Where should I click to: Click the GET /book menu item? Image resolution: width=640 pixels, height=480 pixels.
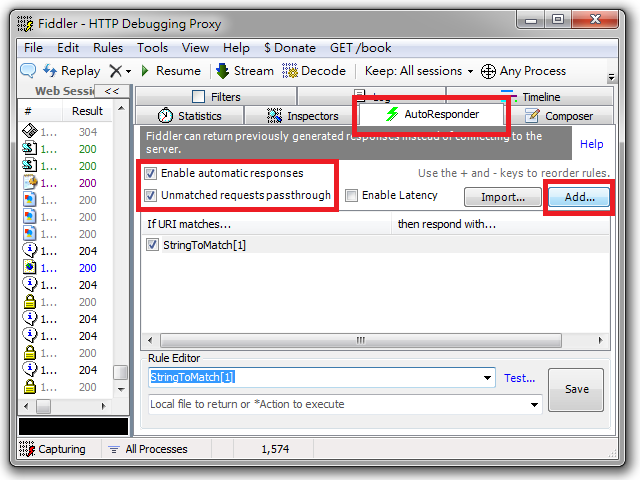click(360, 48)
